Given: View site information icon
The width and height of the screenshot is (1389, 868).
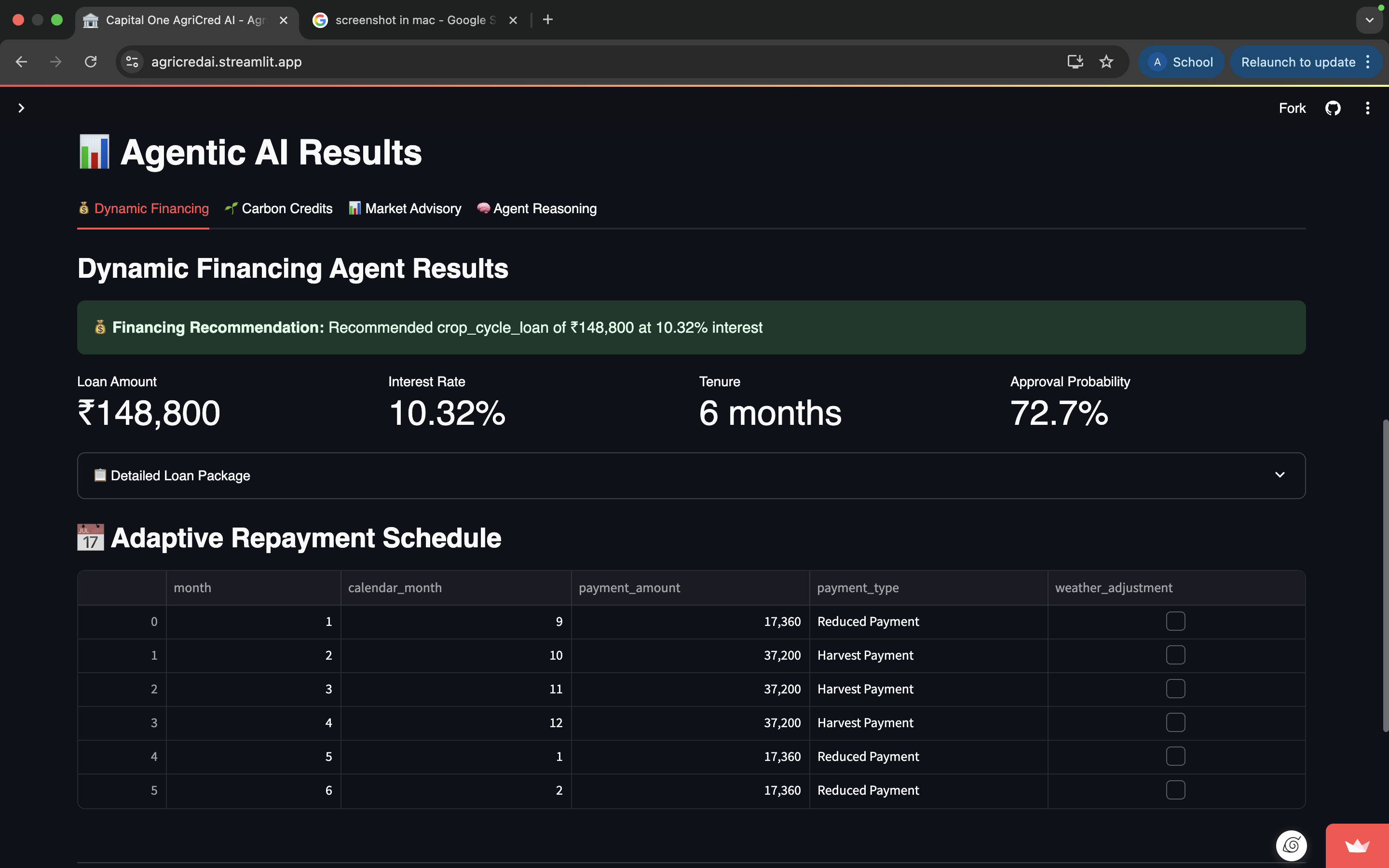Looking at the screenshot, I should click(133, 61).
